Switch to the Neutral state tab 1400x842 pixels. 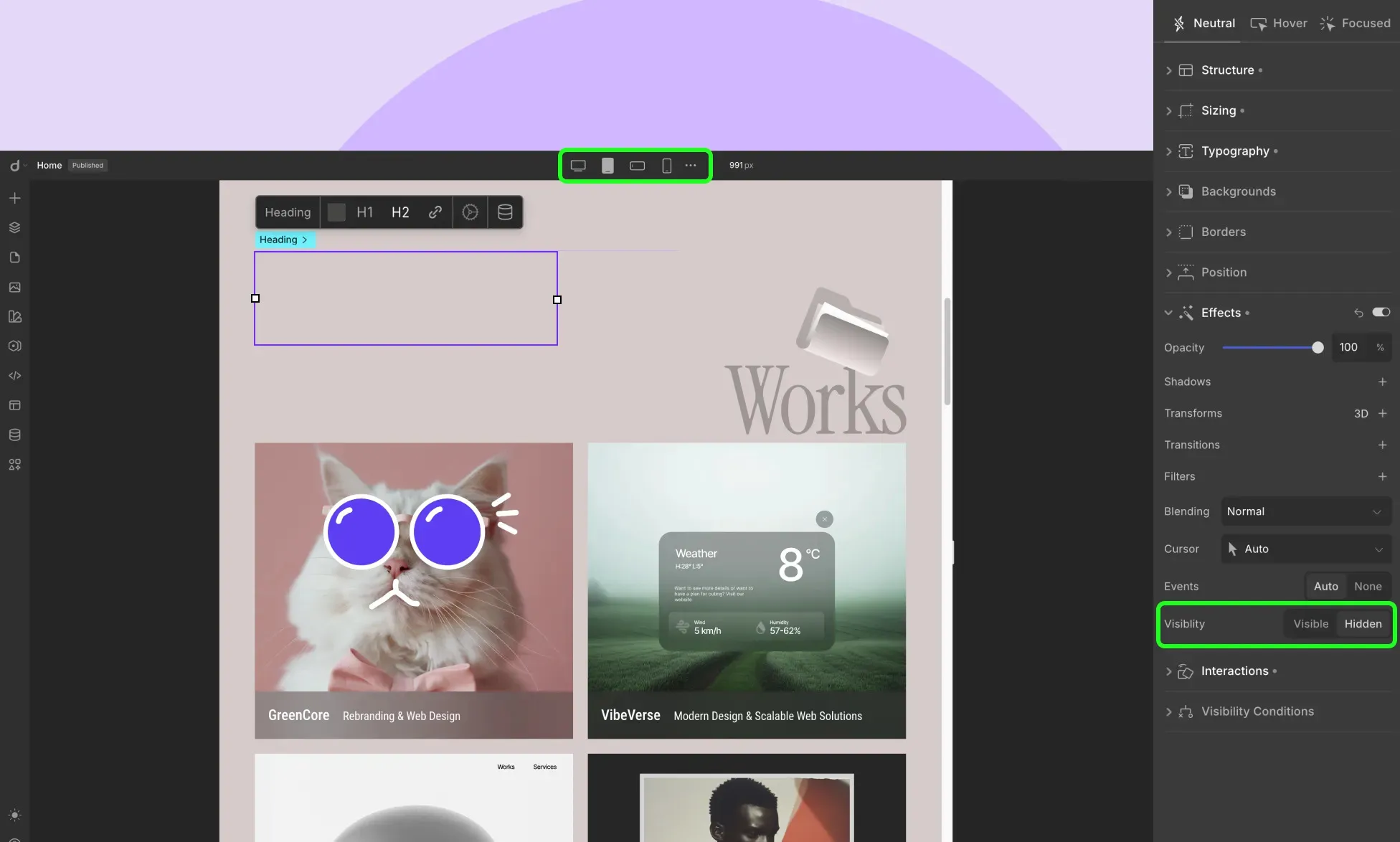pyautogui.click(x=1203, y=23)
